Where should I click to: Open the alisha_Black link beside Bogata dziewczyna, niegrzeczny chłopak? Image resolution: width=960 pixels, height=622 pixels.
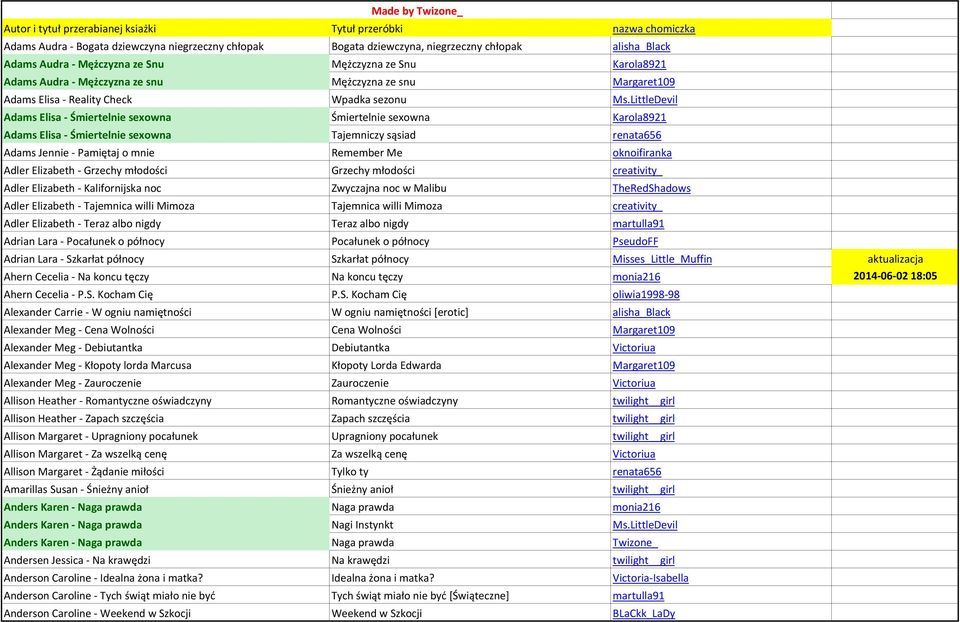(x=641, y=47)
